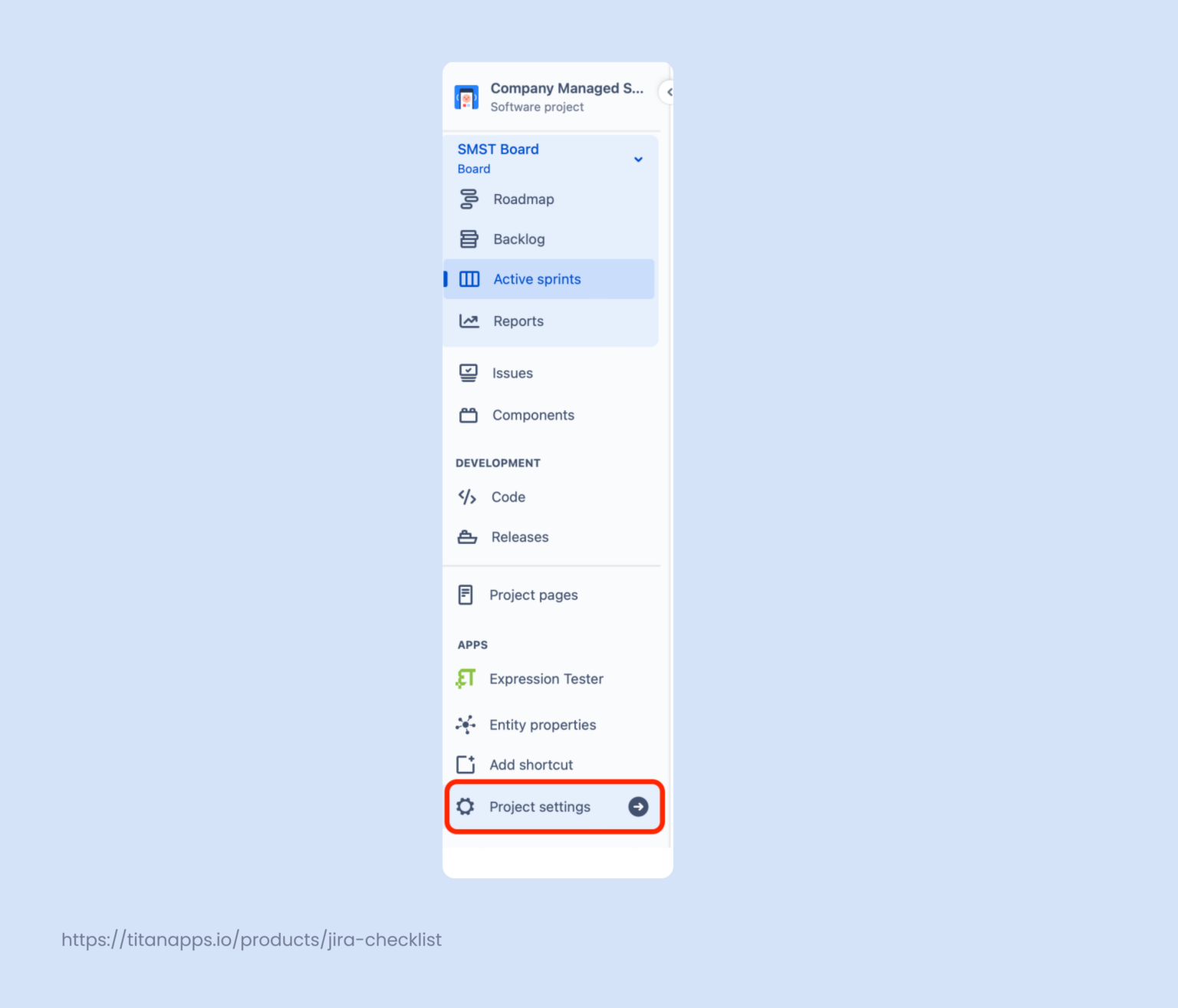This screenshot has height=1008, width=1178.
Task: Open Backlog via its sidebar icon
Action: coord(469,239)
